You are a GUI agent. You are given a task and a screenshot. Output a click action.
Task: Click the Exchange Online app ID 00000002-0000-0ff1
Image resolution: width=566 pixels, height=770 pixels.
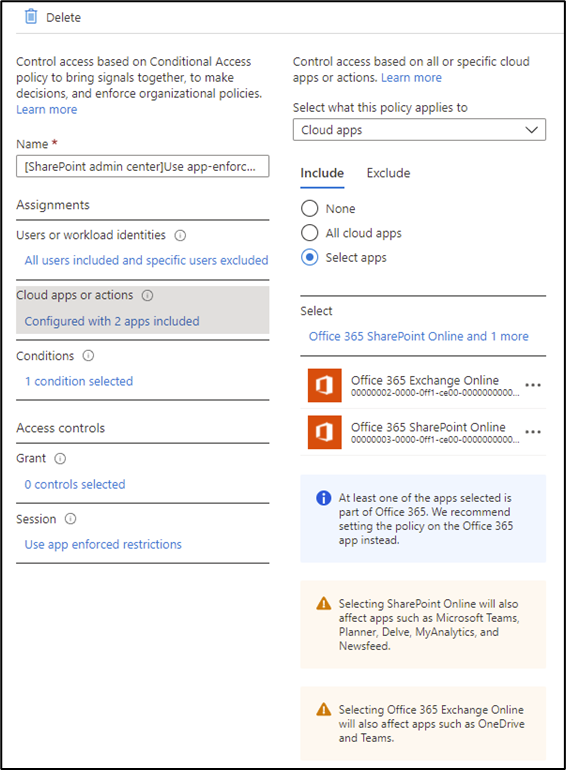[435, 393]
